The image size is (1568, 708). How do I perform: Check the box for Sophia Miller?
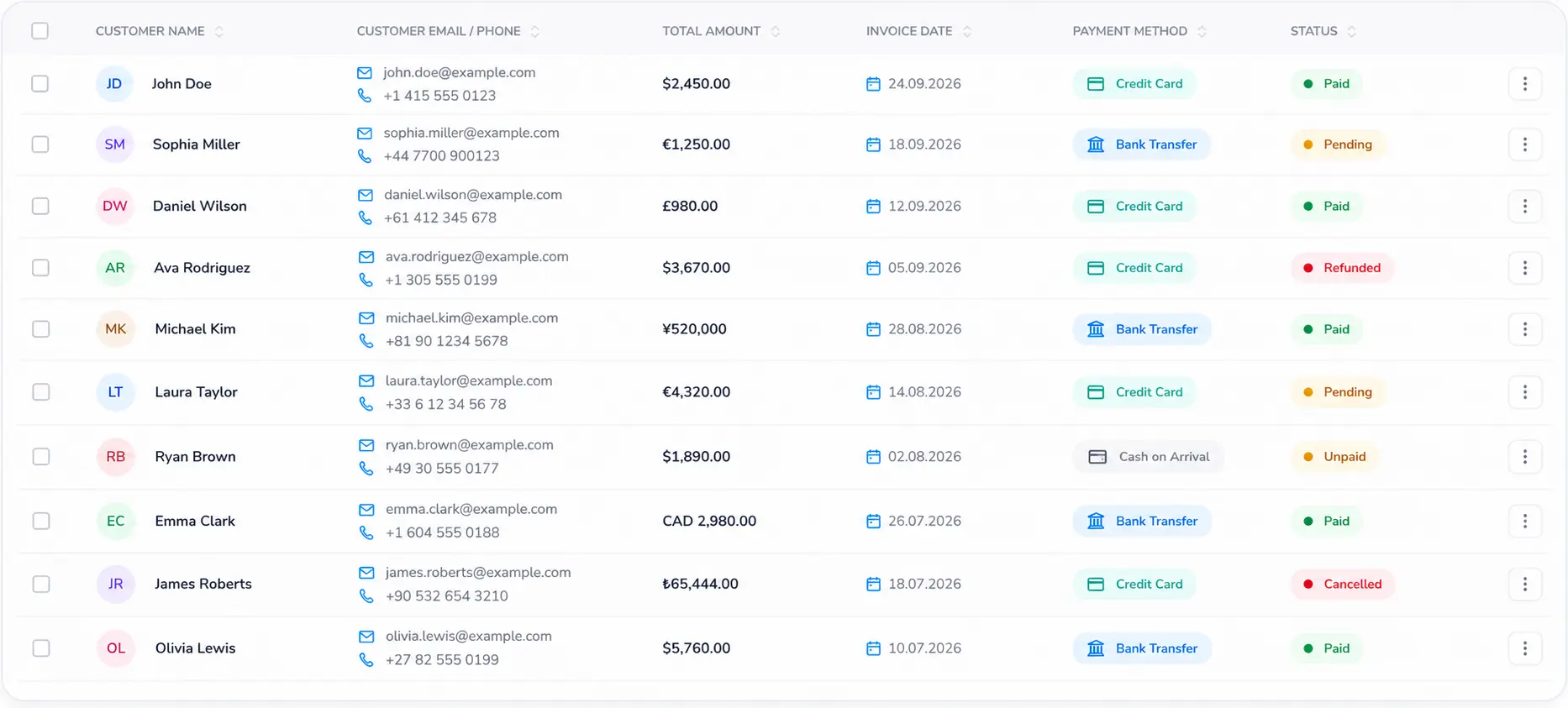[x=39, y=144]
